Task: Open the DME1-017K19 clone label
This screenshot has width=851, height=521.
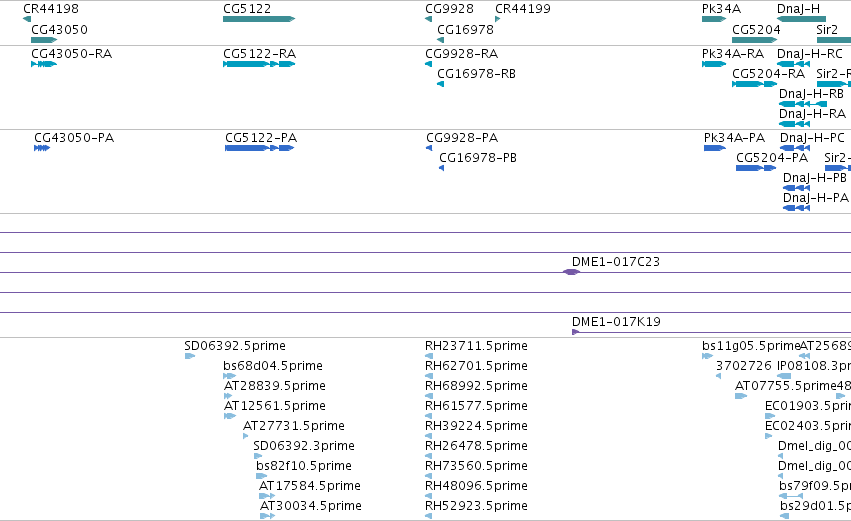Action: (616, 322)
